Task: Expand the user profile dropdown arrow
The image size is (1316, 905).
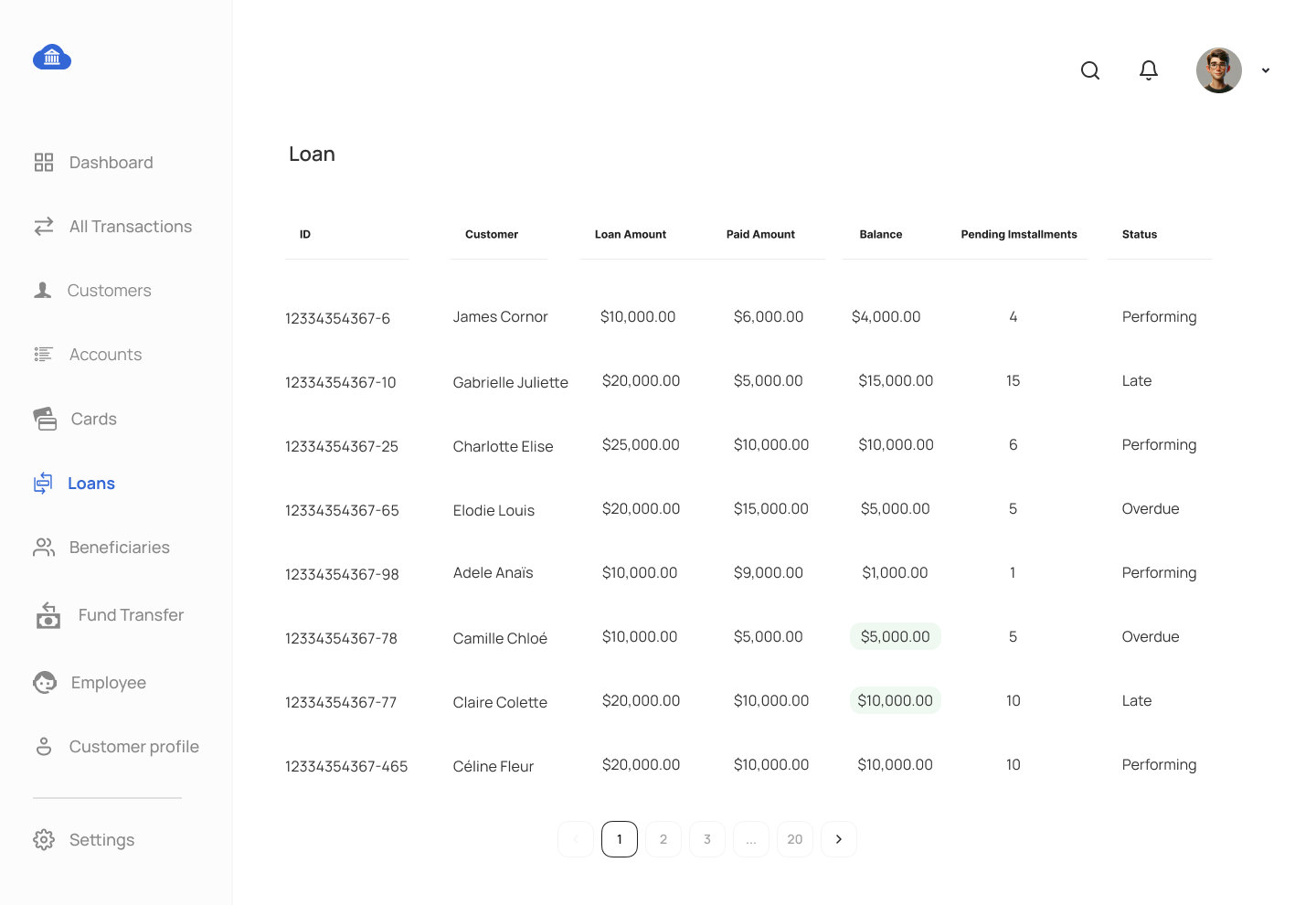Action: (x=1266, y=70)
